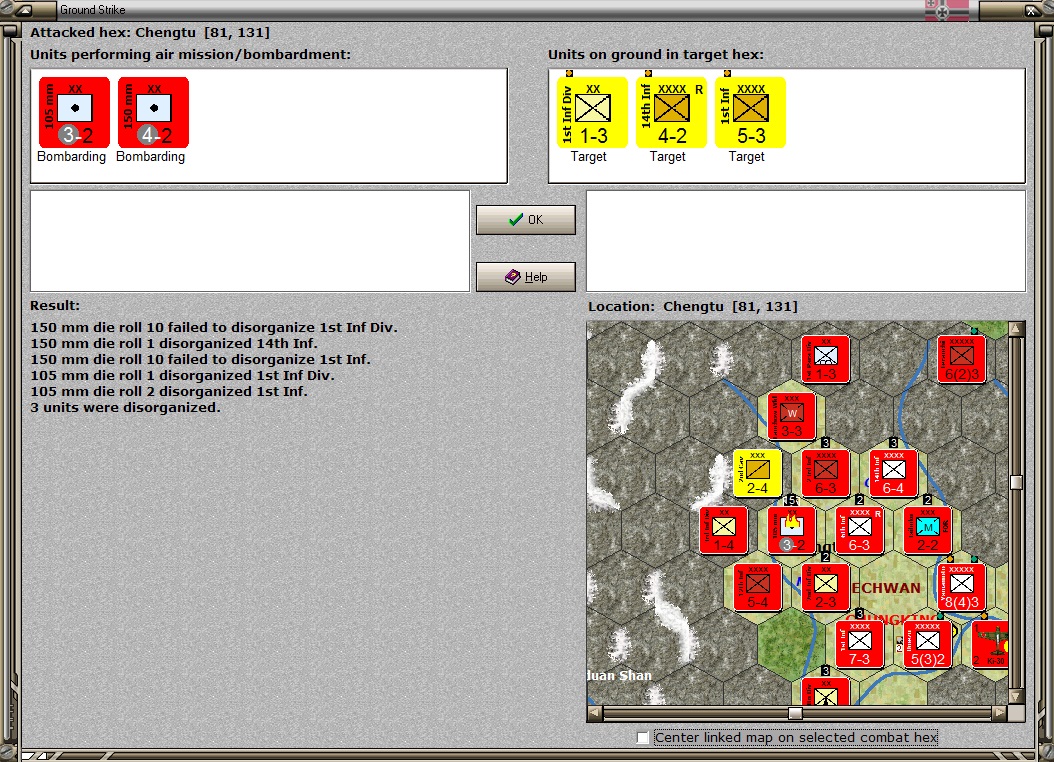Select the 14th Inf 4-2 target counter
This screenshot has width=1054, height=762.
[671, 112]
